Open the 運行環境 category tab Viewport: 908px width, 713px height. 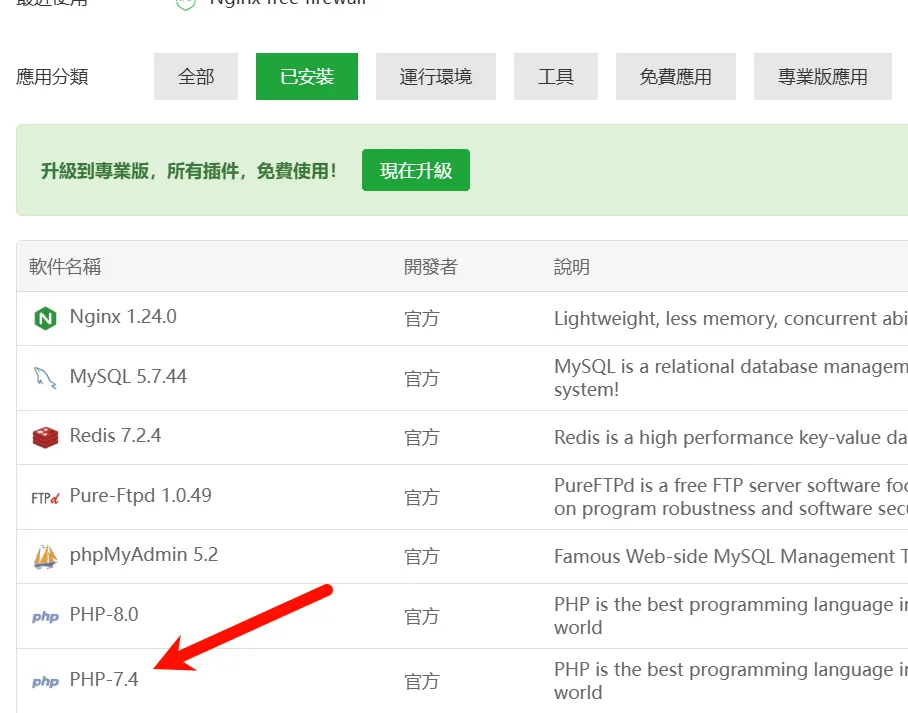435,76
